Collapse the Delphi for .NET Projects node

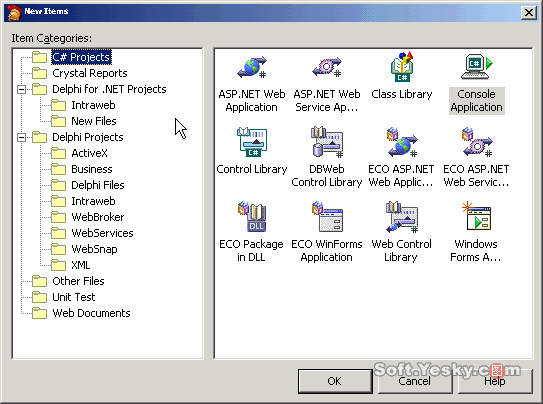(21, 90)
